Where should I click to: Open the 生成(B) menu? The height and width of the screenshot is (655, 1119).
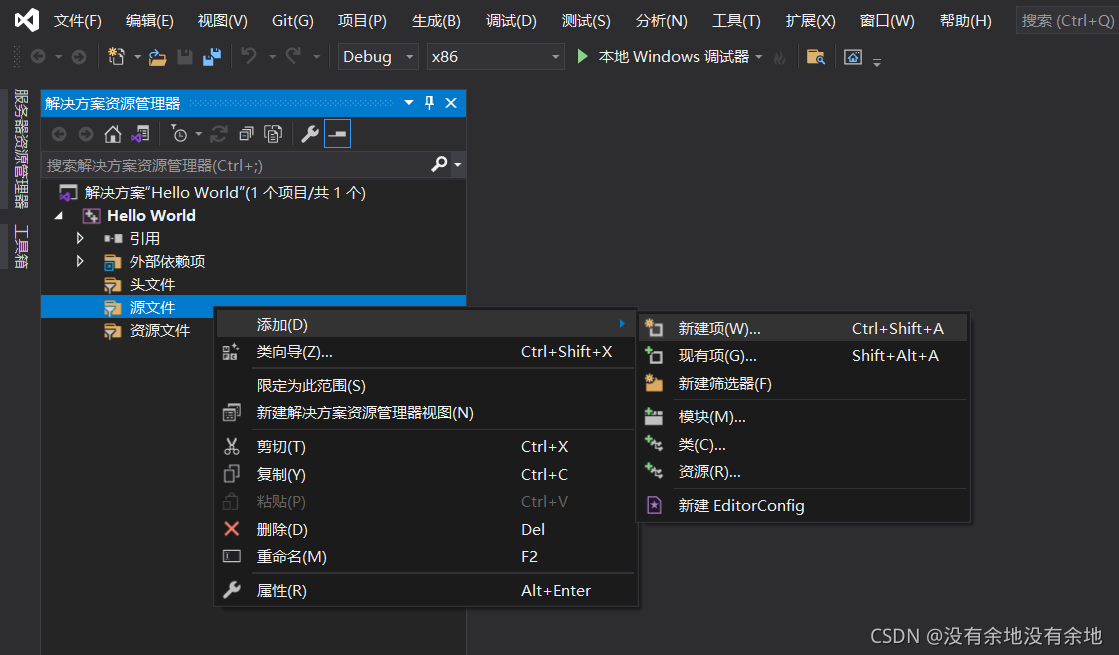pyautogui.click(x=436, y=21)
